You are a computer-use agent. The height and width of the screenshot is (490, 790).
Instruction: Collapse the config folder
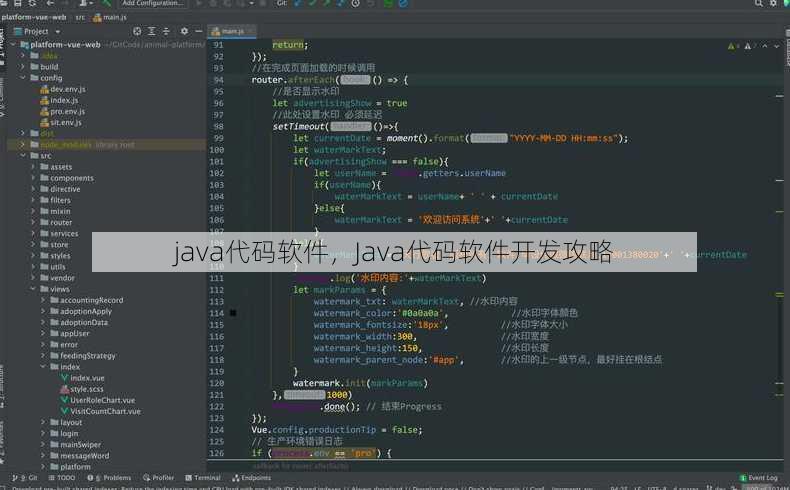pyautogui.click(x=23, y=78)
